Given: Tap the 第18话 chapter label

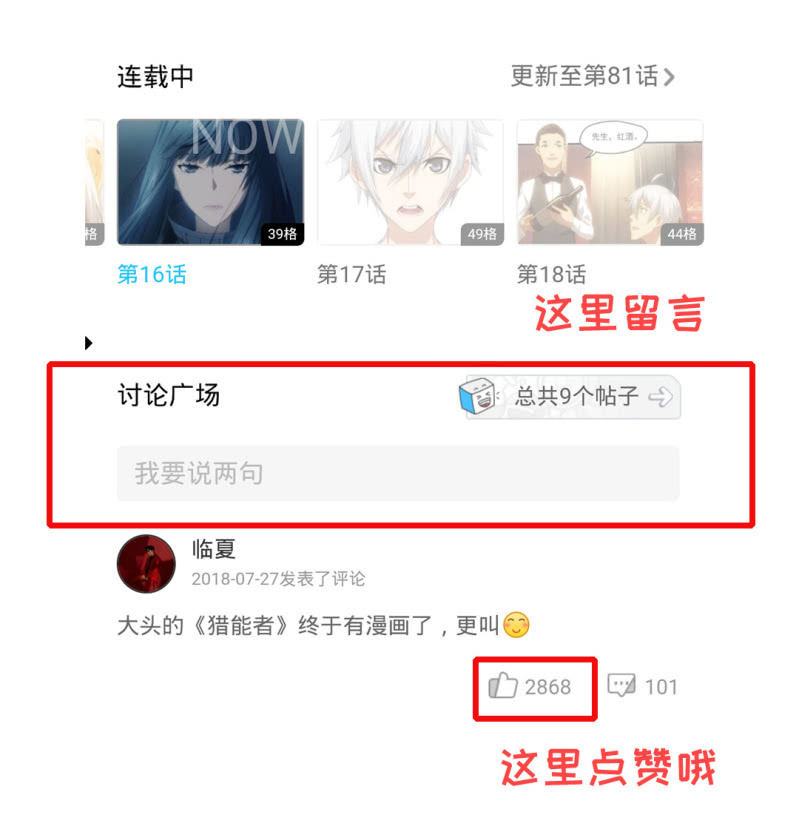Looking at the screenshot, I should click(x=552, y=275).
